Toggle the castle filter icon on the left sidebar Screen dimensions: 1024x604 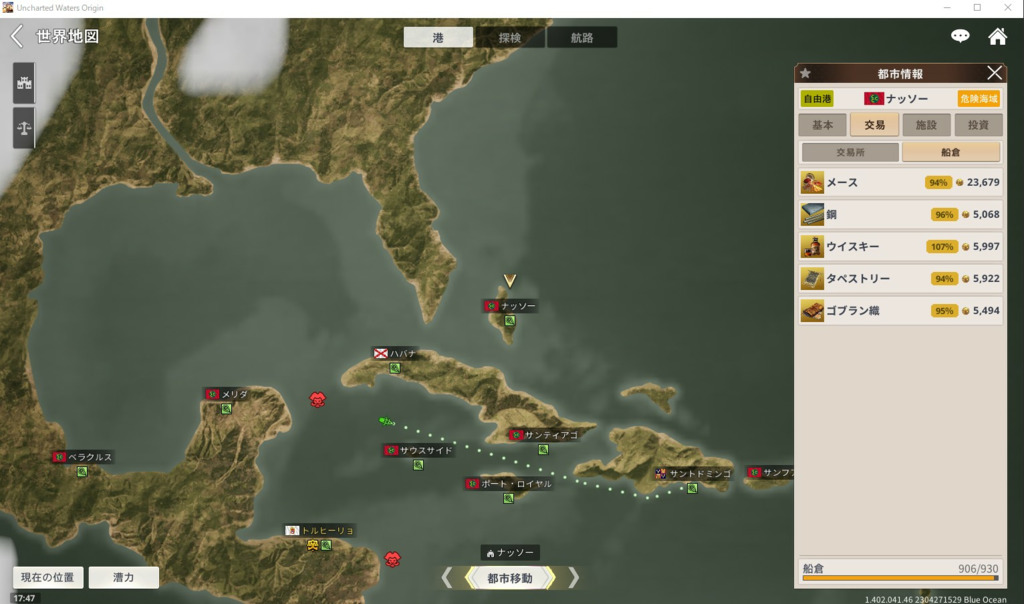(x=24, y=83)
